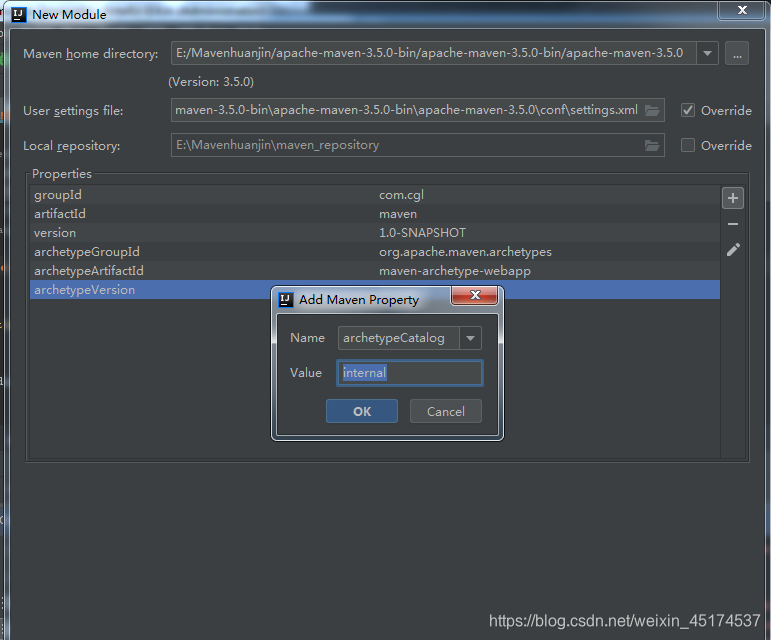Click Maven home directory path field
771x640 pixels.
point(434,54)
